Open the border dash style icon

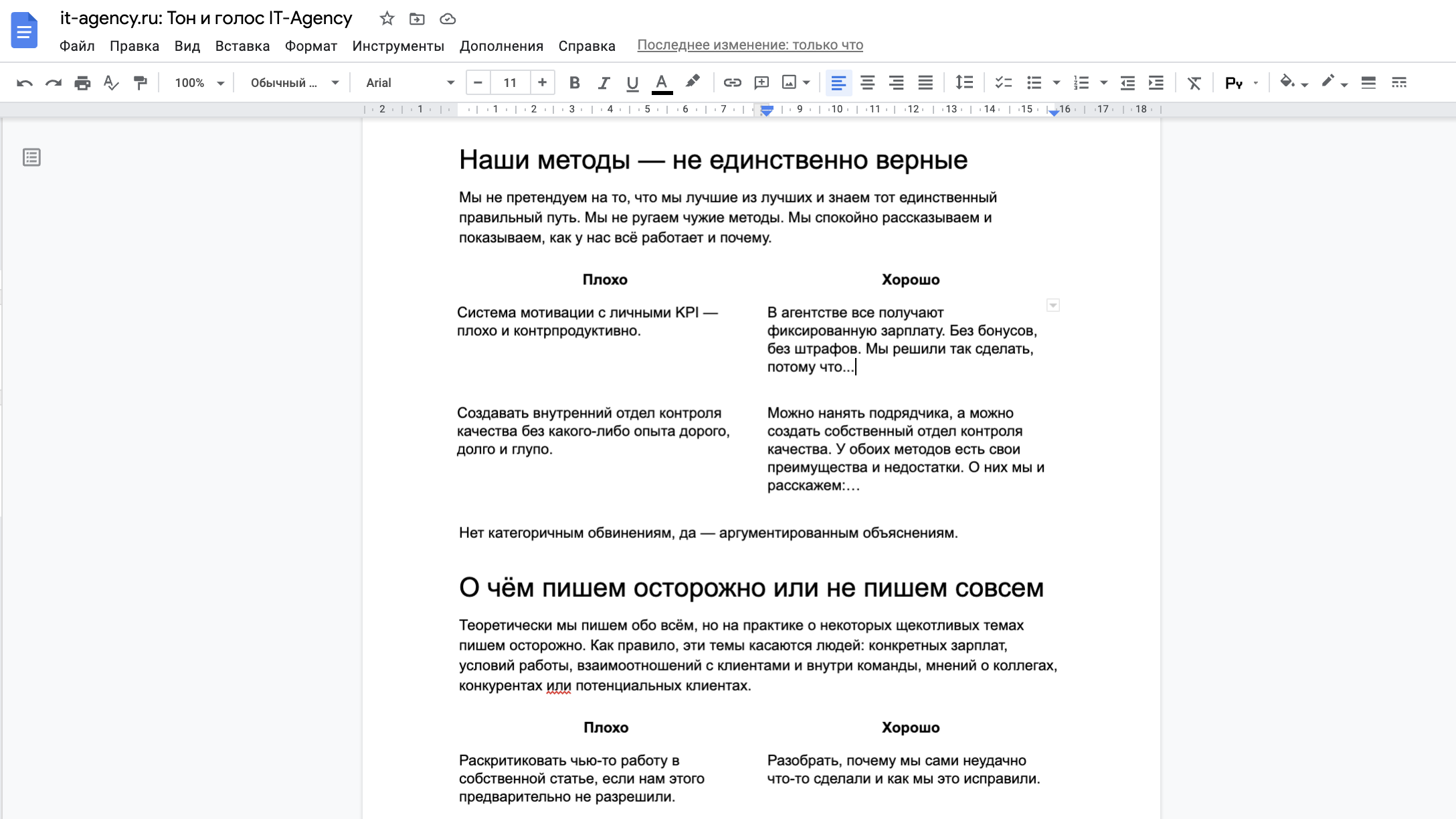click(1399, 83)
